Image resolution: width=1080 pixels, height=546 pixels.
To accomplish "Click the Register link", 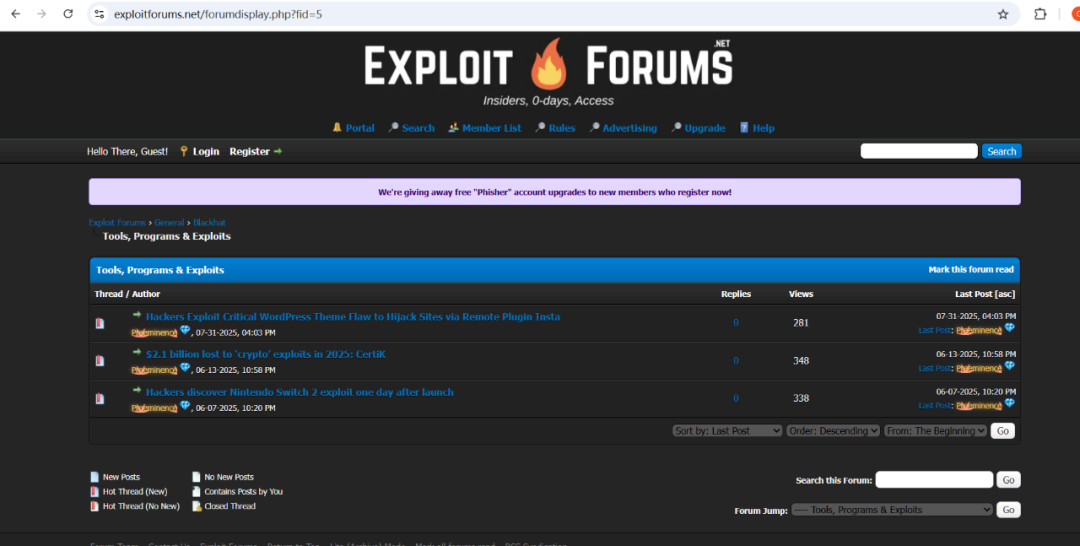I will [x=249, y=151].
